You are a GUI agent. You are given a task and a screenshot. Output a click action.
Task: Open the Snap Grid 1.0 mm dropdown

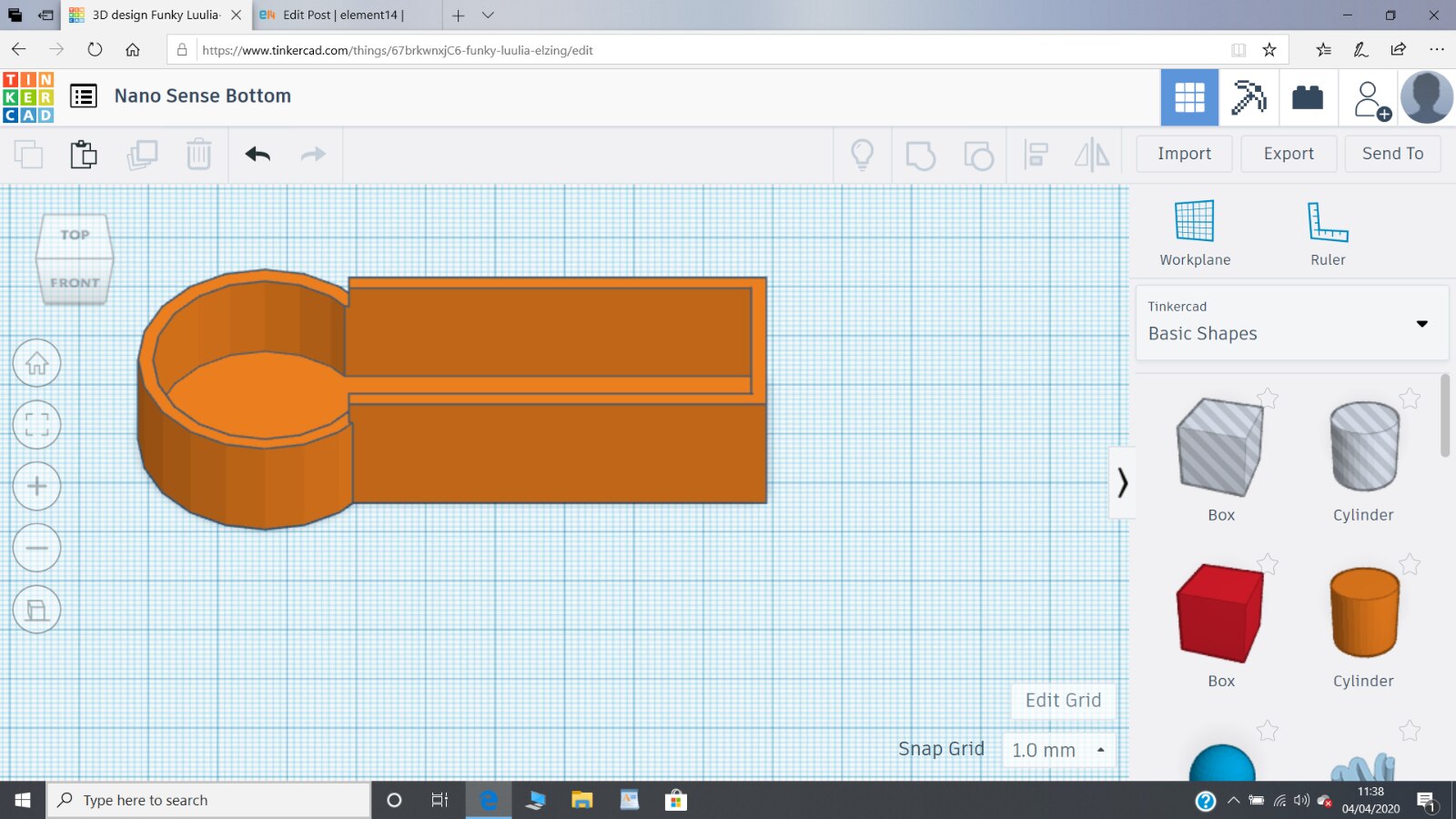pos(1058,750)
